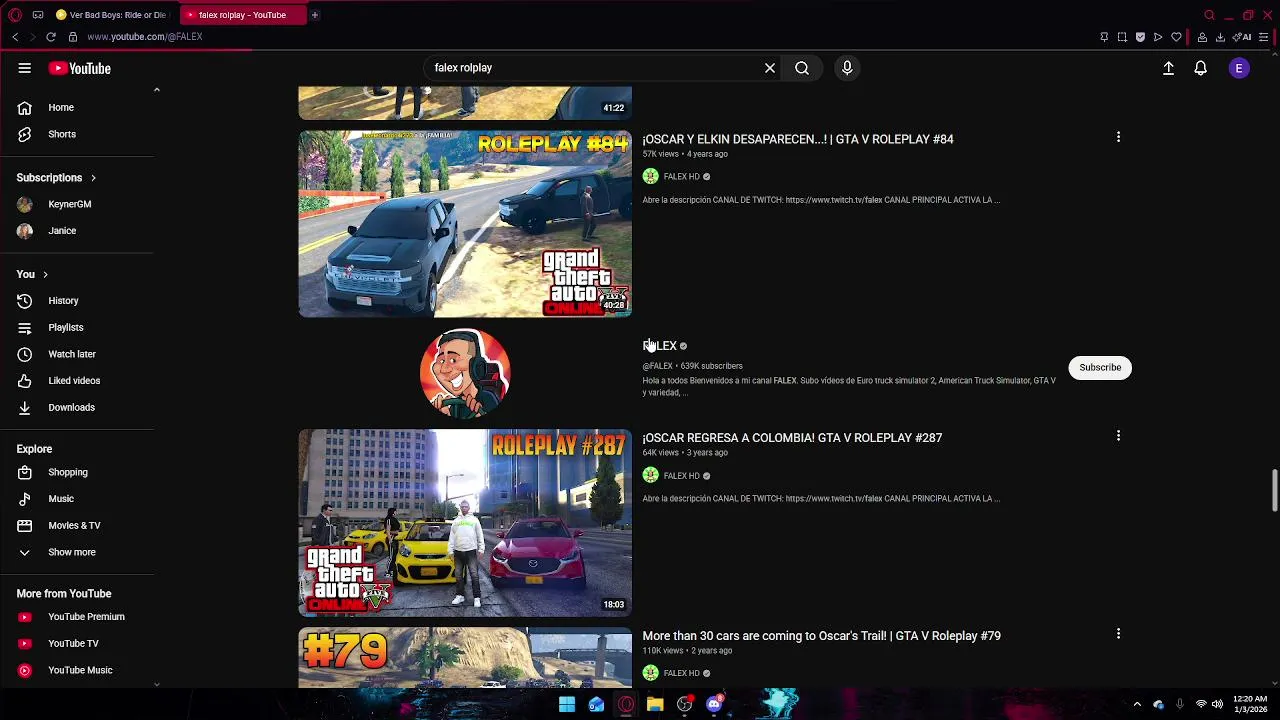Take a snapshot with the capture icon
Image resolution: width=1280 pixels, height=720 pixels.
(1122, 37)
